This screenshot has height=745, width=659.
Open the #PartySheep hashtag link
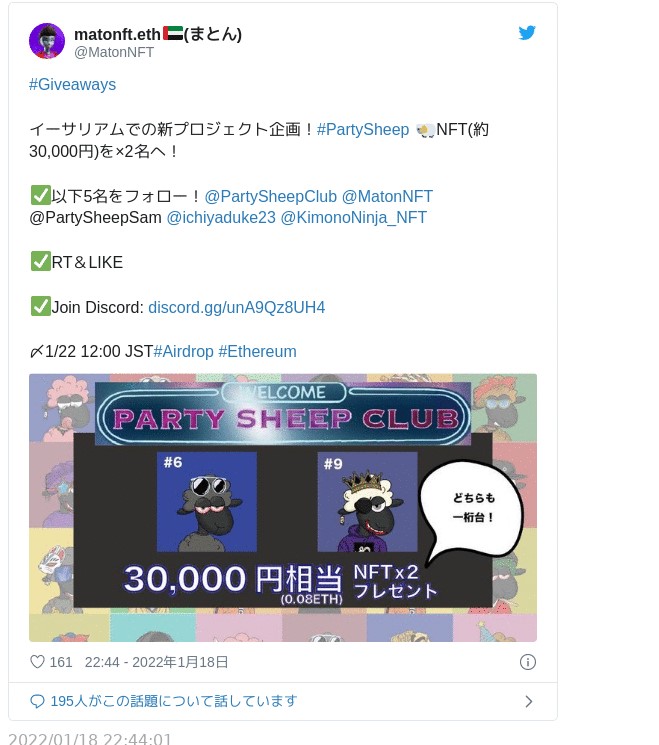point(363,129)
